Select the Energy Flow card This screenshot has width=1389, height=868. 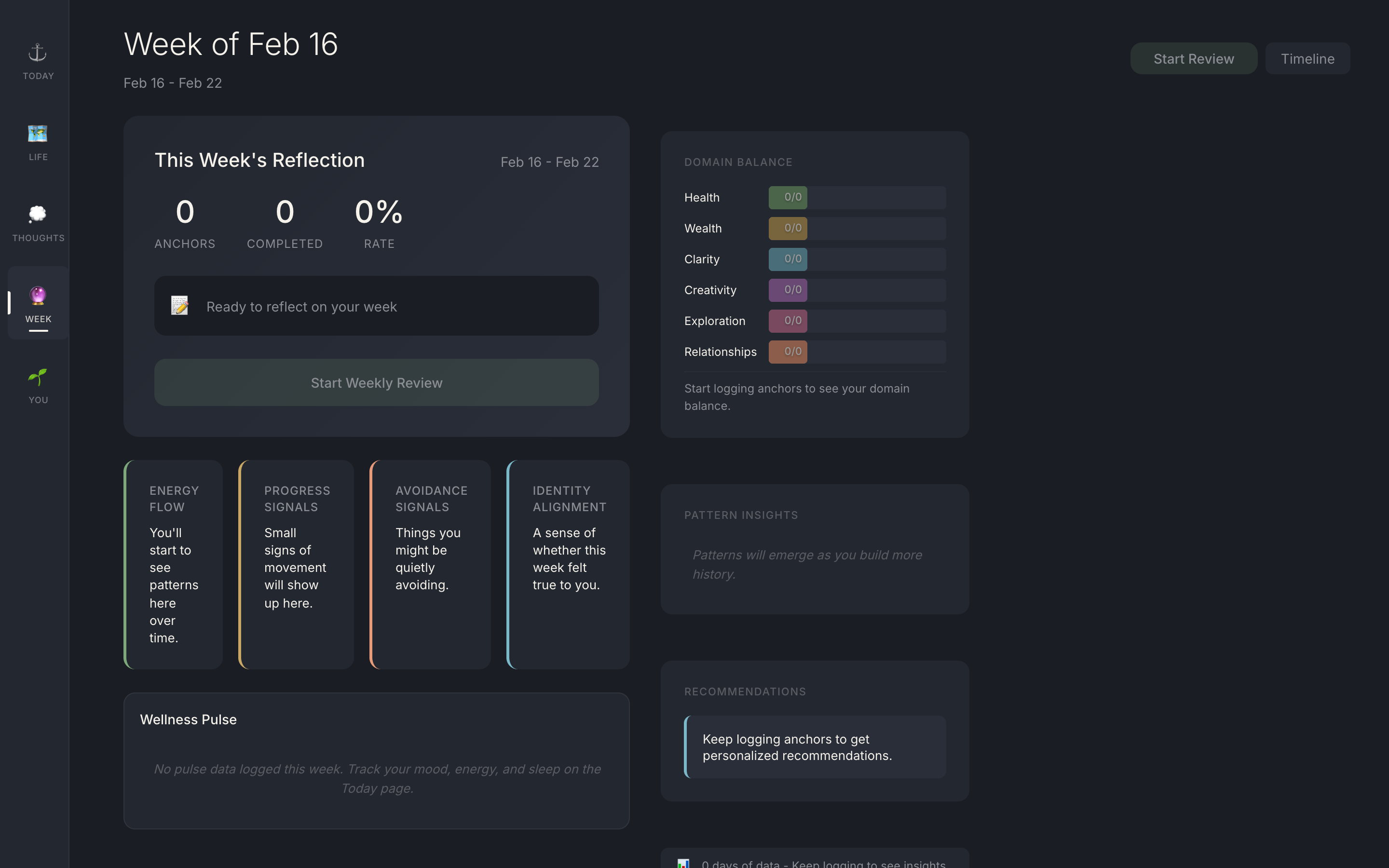pos(173,564)
